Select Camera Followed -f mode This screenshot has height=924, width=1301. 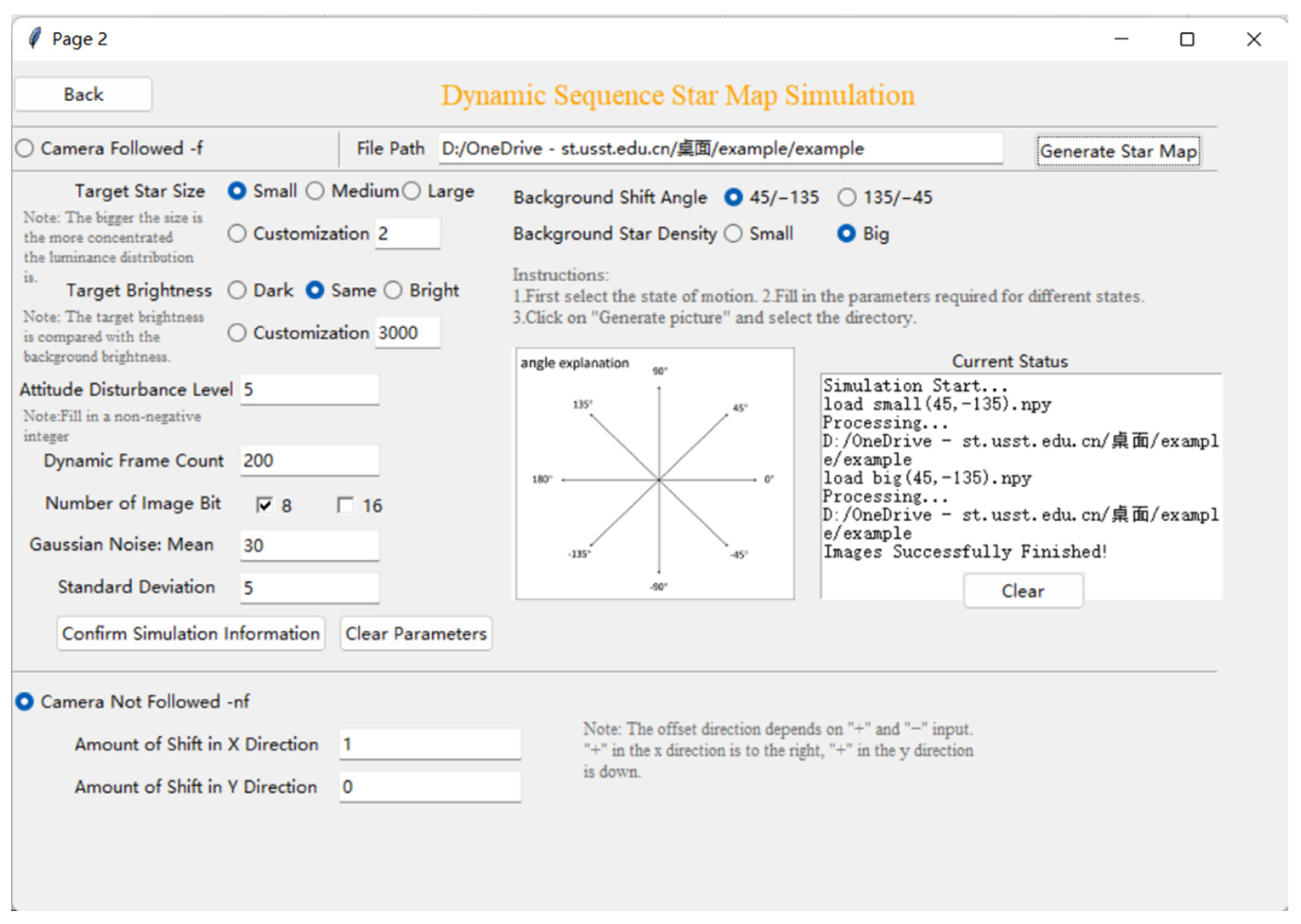click(25, 149)
